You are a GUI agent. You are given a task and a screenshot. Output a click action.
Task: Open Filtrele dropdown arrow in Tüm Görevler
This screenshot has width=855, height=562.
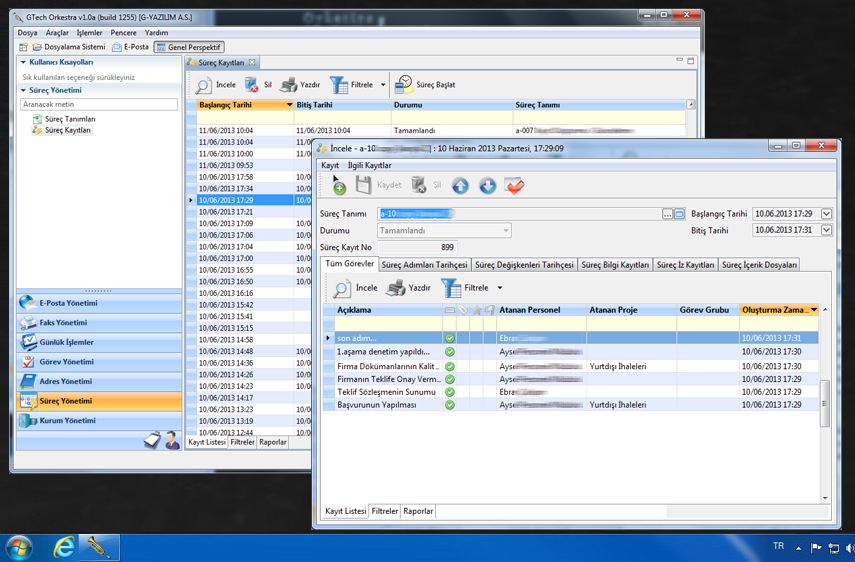click(500, 288)
